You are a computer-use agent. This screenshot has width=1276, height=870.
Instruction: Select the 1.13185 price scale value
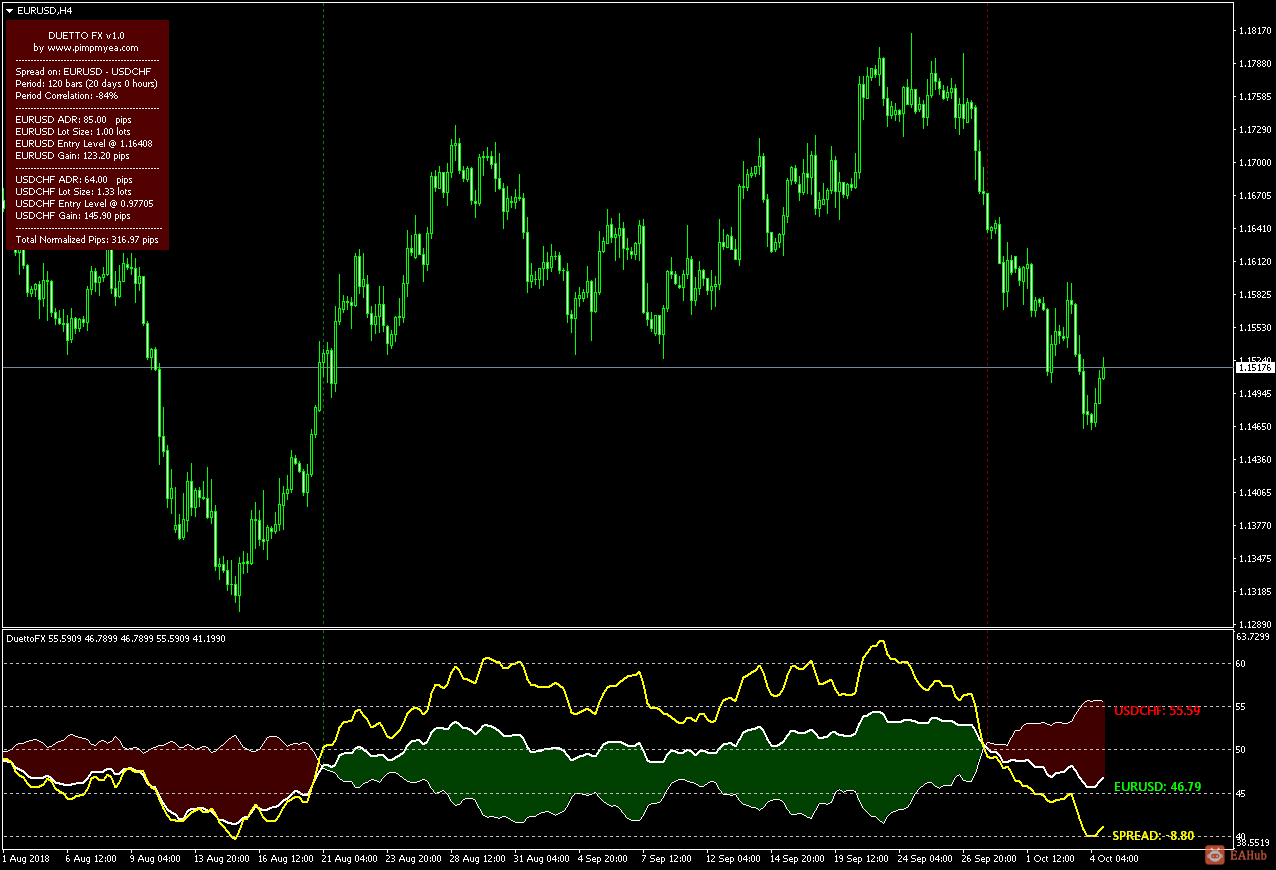tap(1254, 592)
